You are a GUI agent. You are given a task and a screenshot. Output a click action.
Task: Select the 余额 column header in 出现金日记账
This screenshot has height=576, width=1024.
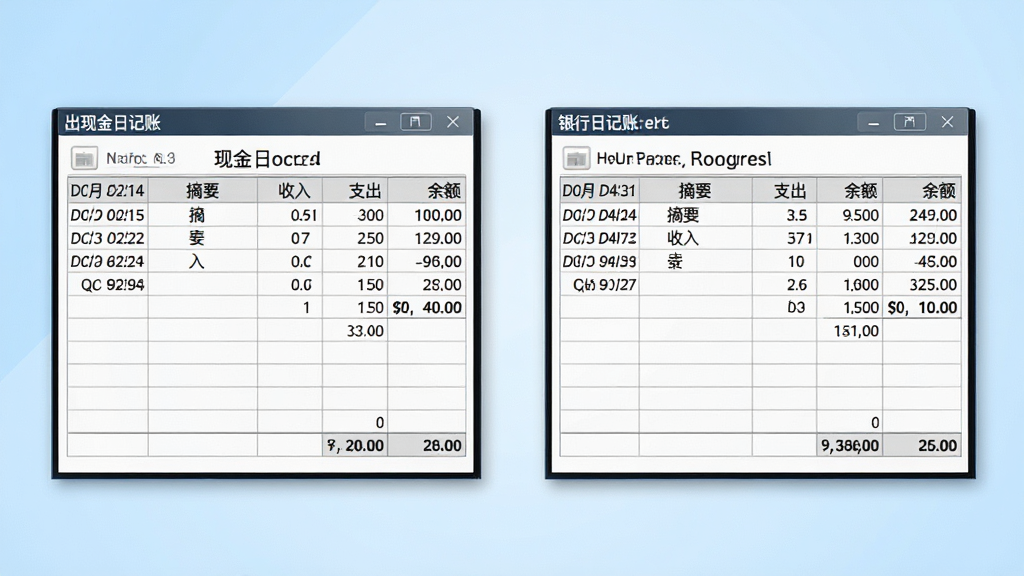coord(427,191)
